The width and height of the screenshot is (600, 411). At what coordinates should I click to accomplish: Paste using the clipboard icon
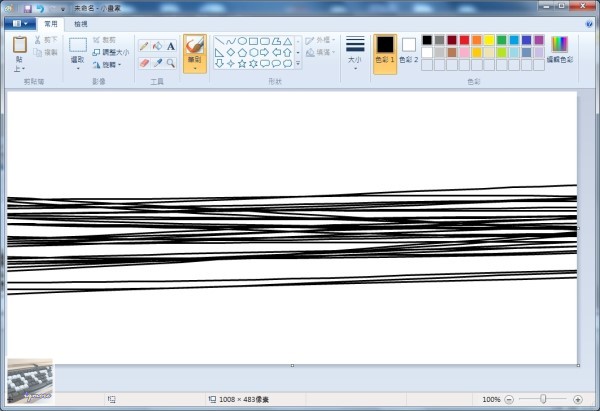tap(20, 44)
